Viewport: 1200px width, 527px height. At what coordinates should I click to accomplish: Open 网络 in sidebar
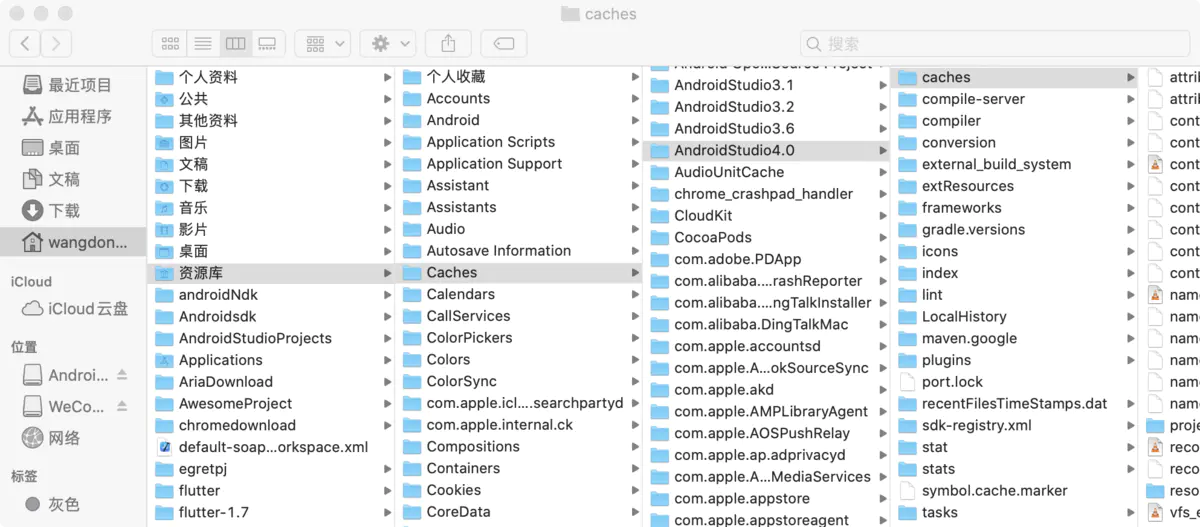pos(72,438)
